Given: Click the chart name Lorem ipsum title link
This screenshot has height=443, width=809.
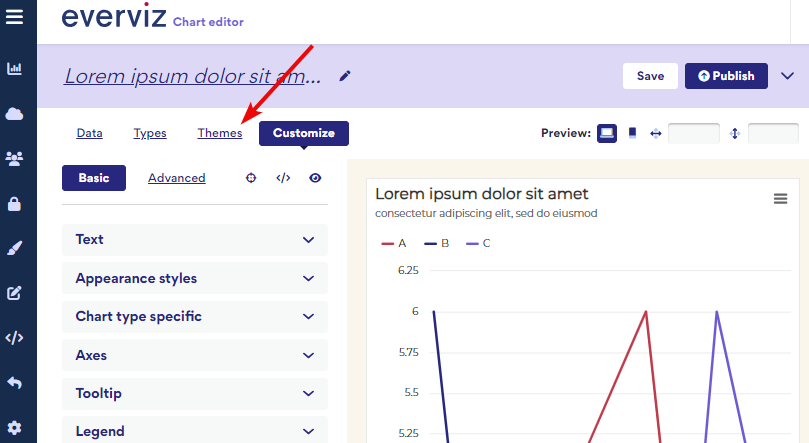Looking at the screenshot, I should (x=192, y=76).
